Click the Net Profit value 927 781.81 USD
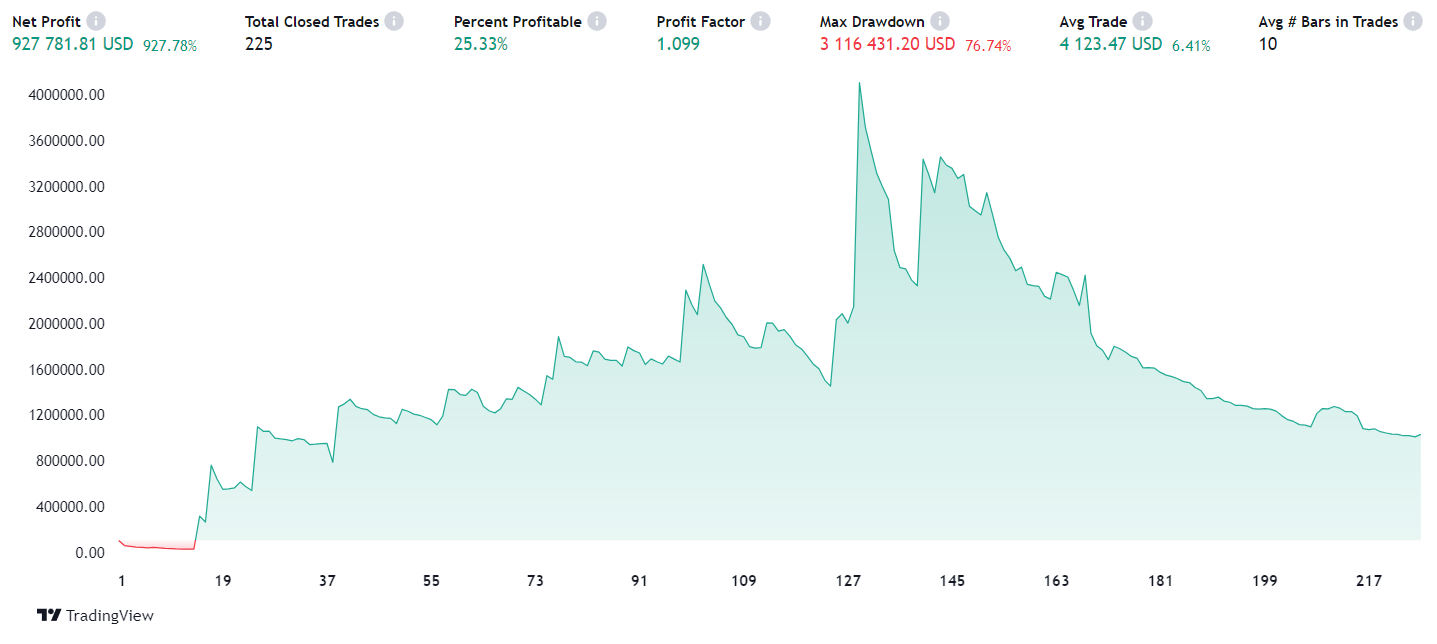Image resolution: width=1437 pixels, height=644 pixels. tap(72, 44)
